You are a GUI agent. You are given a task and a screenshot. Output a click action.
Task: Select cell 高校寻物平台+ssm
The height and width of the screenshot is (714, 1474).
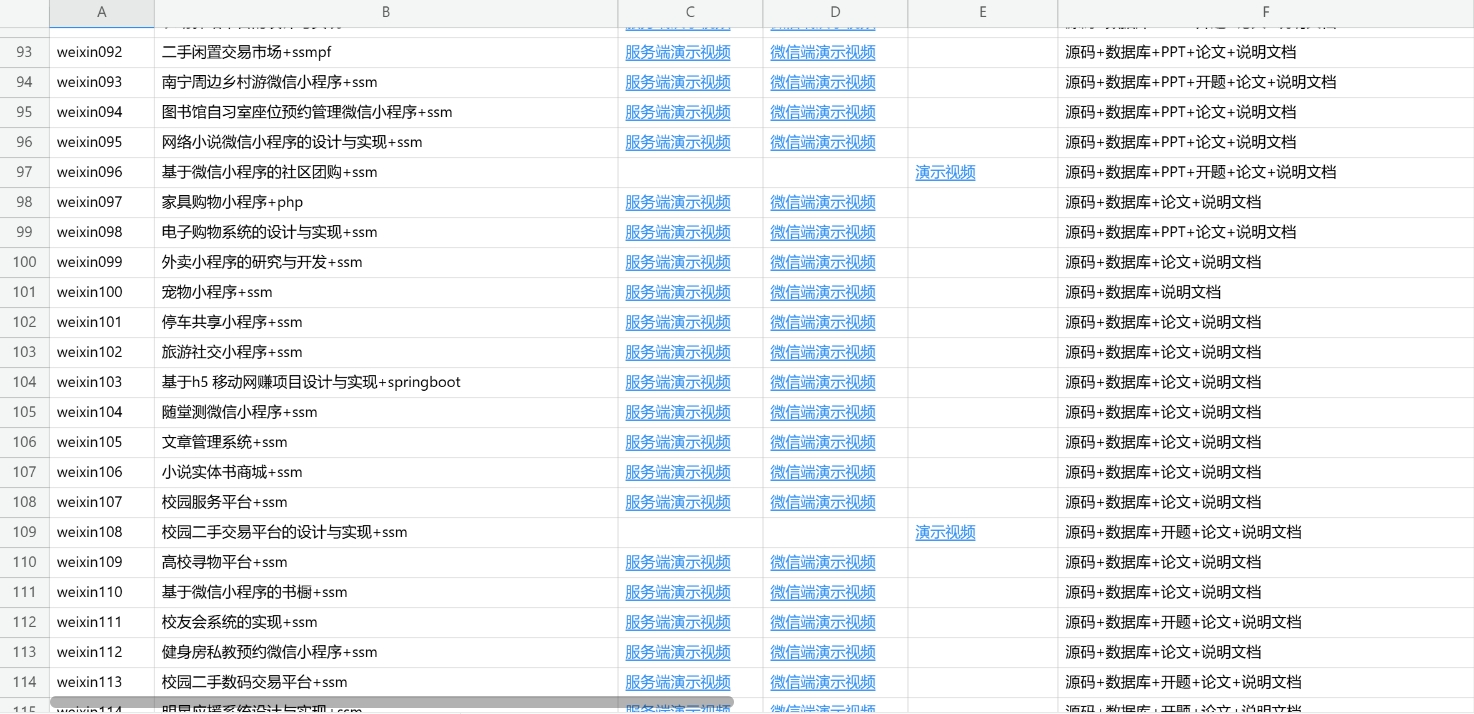tap(386, 562)
